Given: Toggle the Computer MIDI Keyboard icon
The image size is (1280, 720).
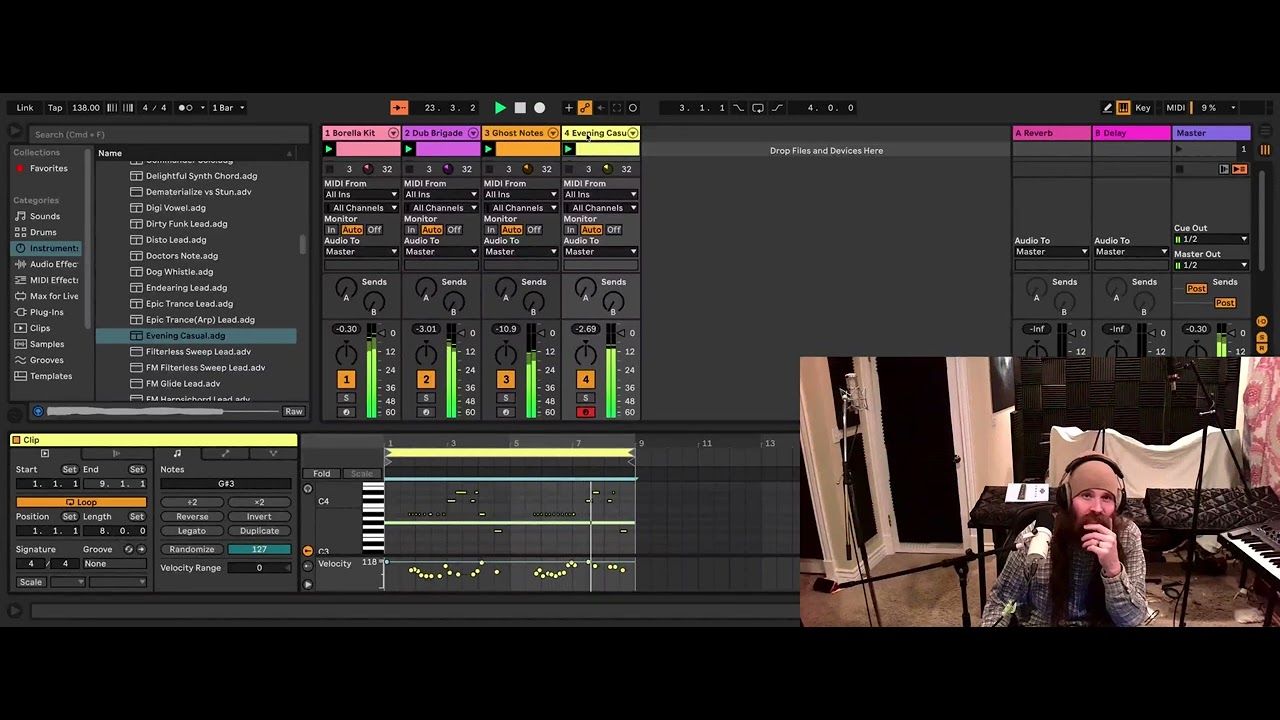Looking at the screenshot, I should (x=1123, y=107).
